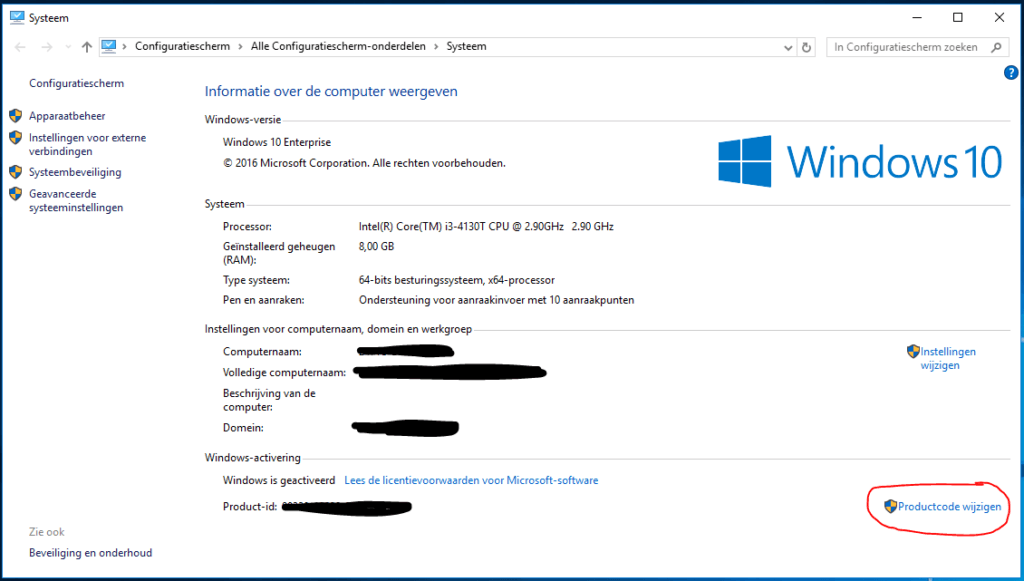The height and width of the screenshot is (581, 1024).
Task: Click the search magnifier icon
Action: pyautogui.click(x=996, y=47)
